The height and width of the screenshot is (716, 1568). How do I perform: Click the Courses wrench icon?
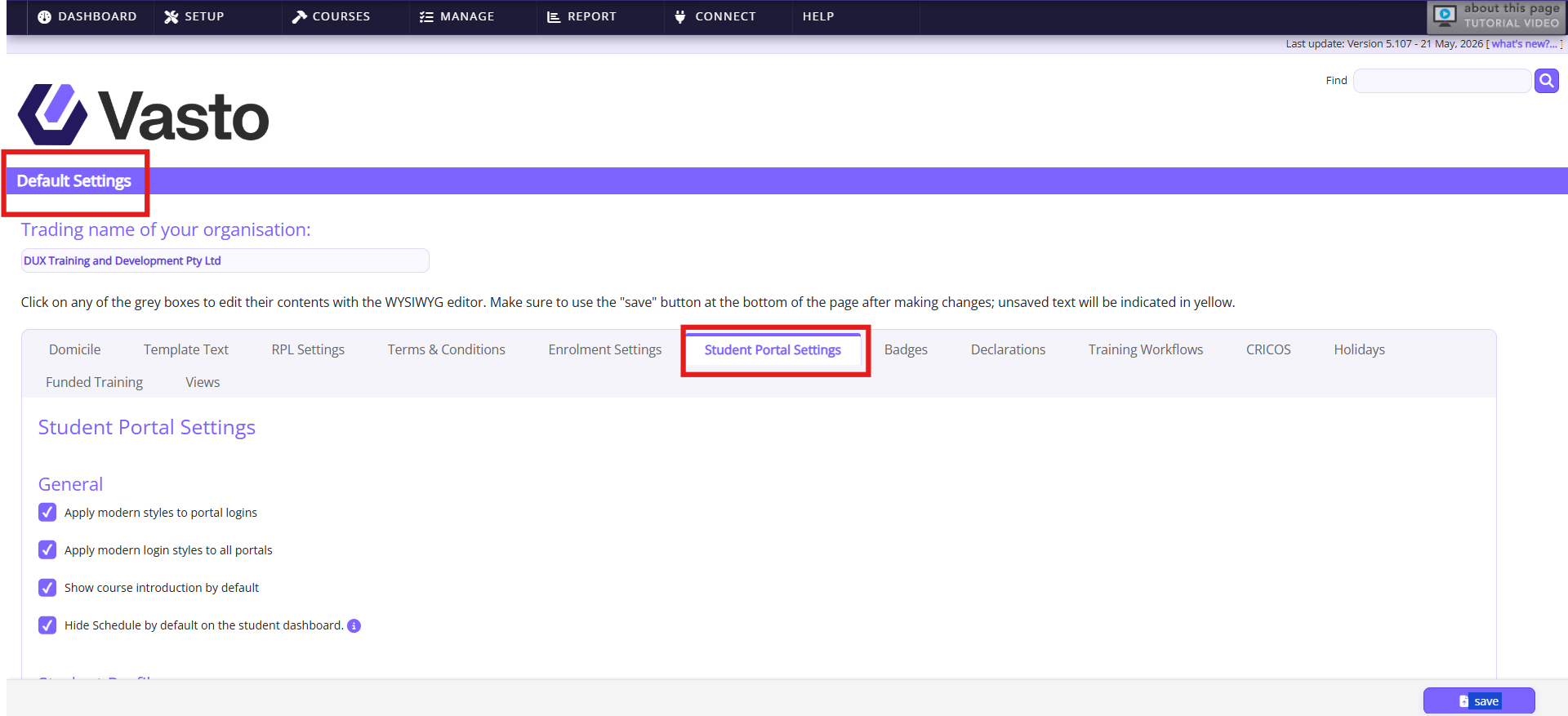tap(300, 16)
